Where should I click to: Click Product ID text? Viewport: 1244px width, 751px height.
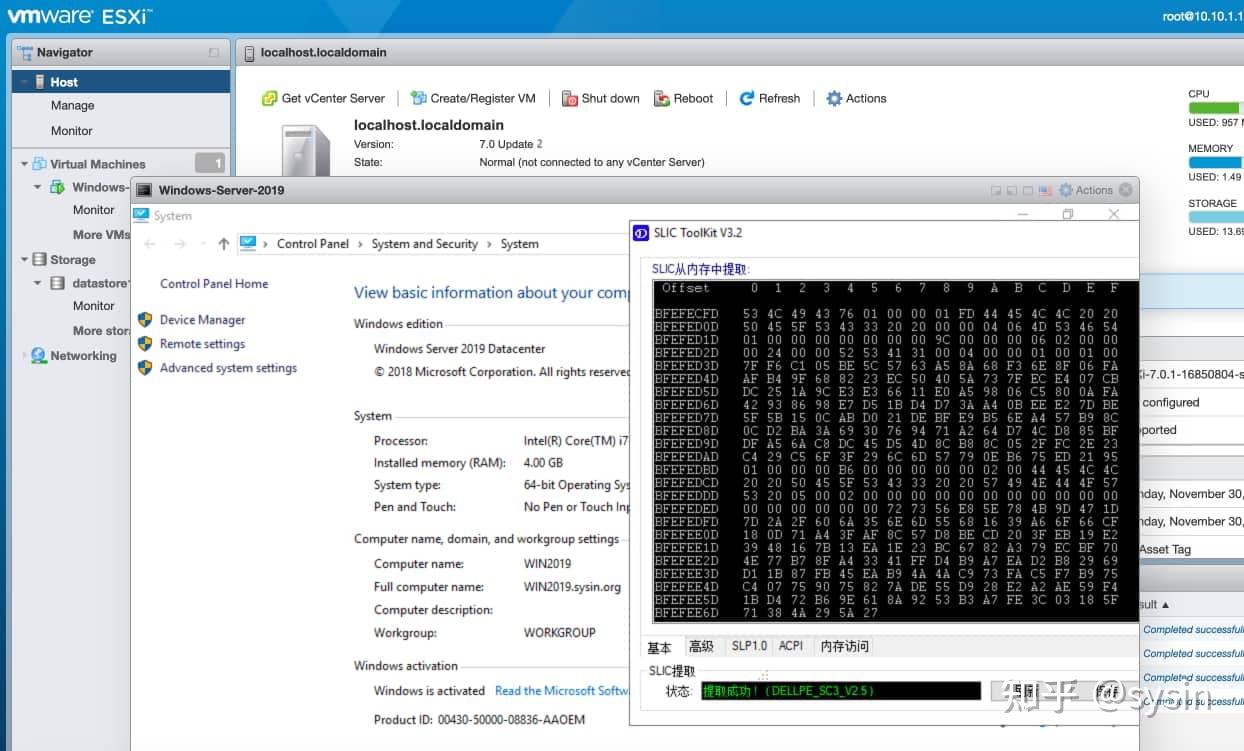click(x=480, y=720)
